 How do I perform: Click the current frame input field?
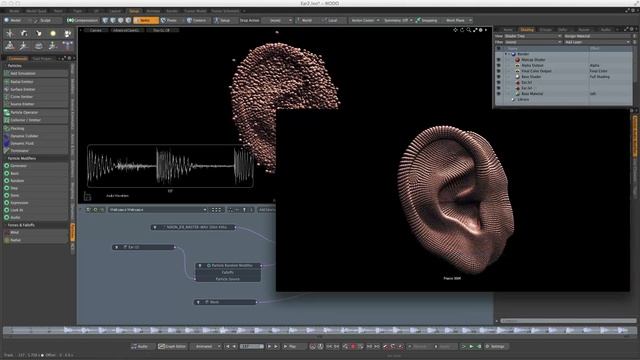(252, 346)
